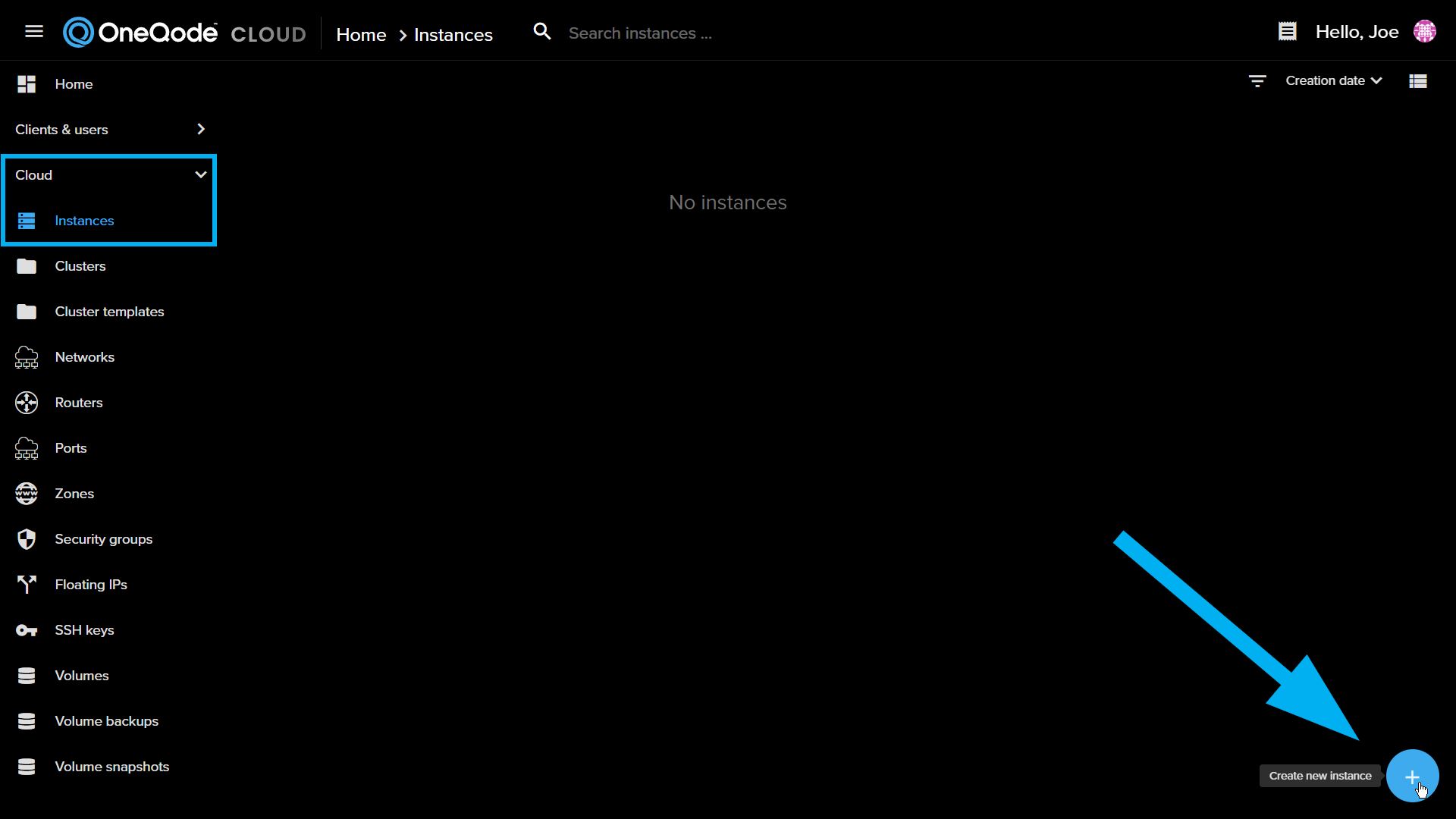Open Cluster templates

(109, 311)
